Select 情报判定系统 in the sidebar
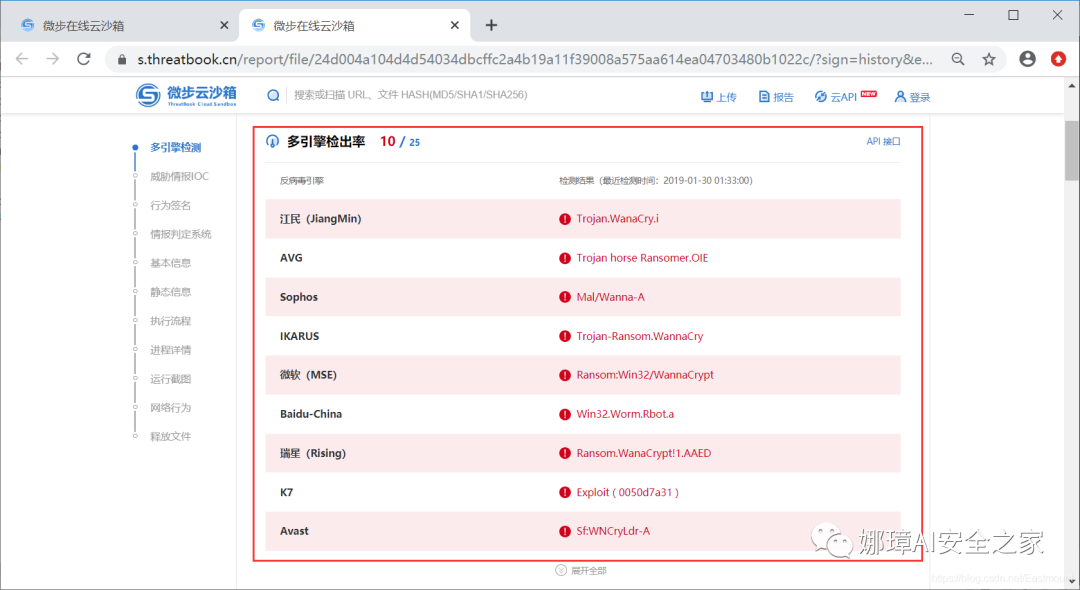Screen dimensions: 1080x590 click(180, 234)
